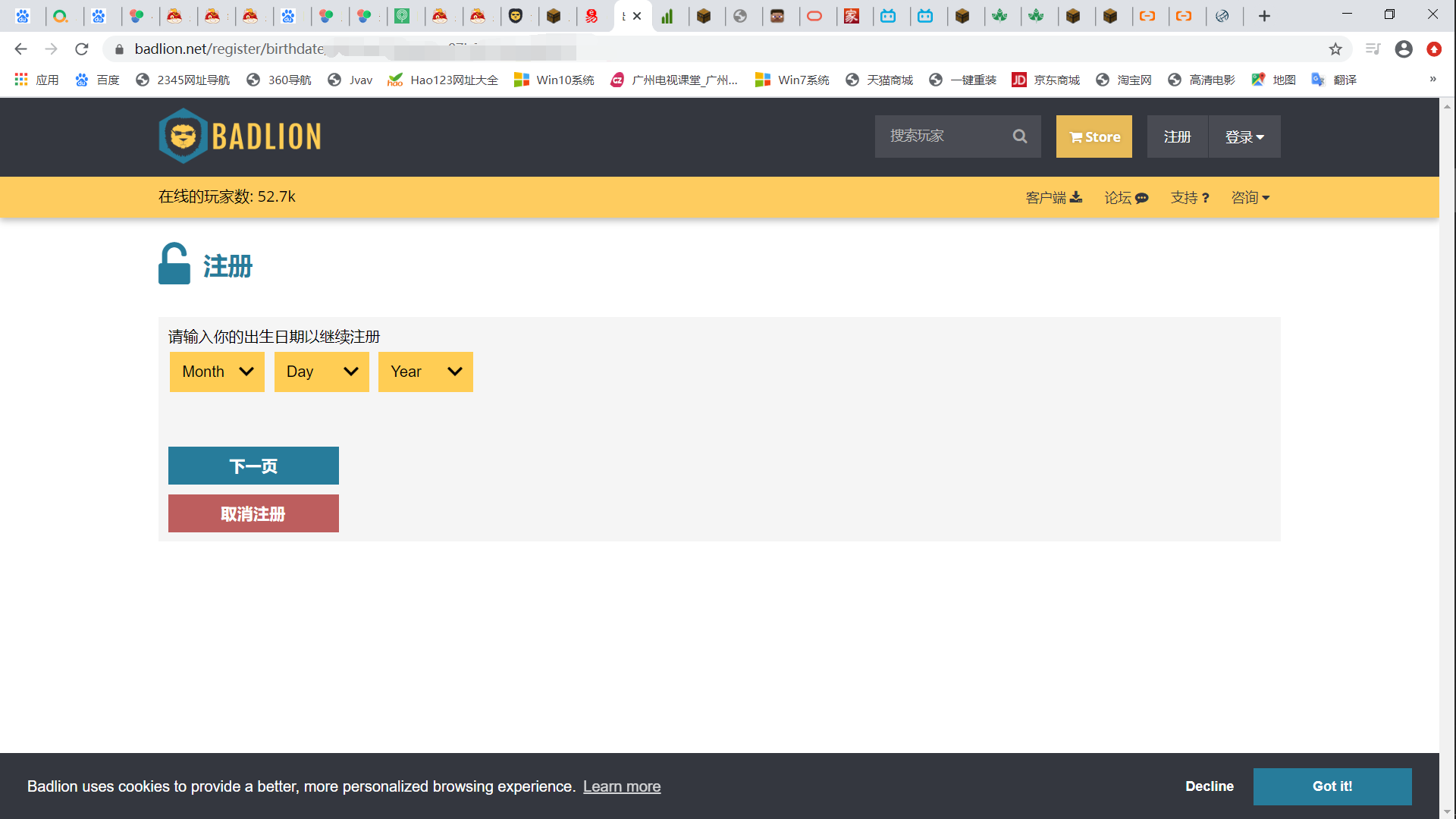
Task: Expand the Year dropdown
Action: coord(425,372)
